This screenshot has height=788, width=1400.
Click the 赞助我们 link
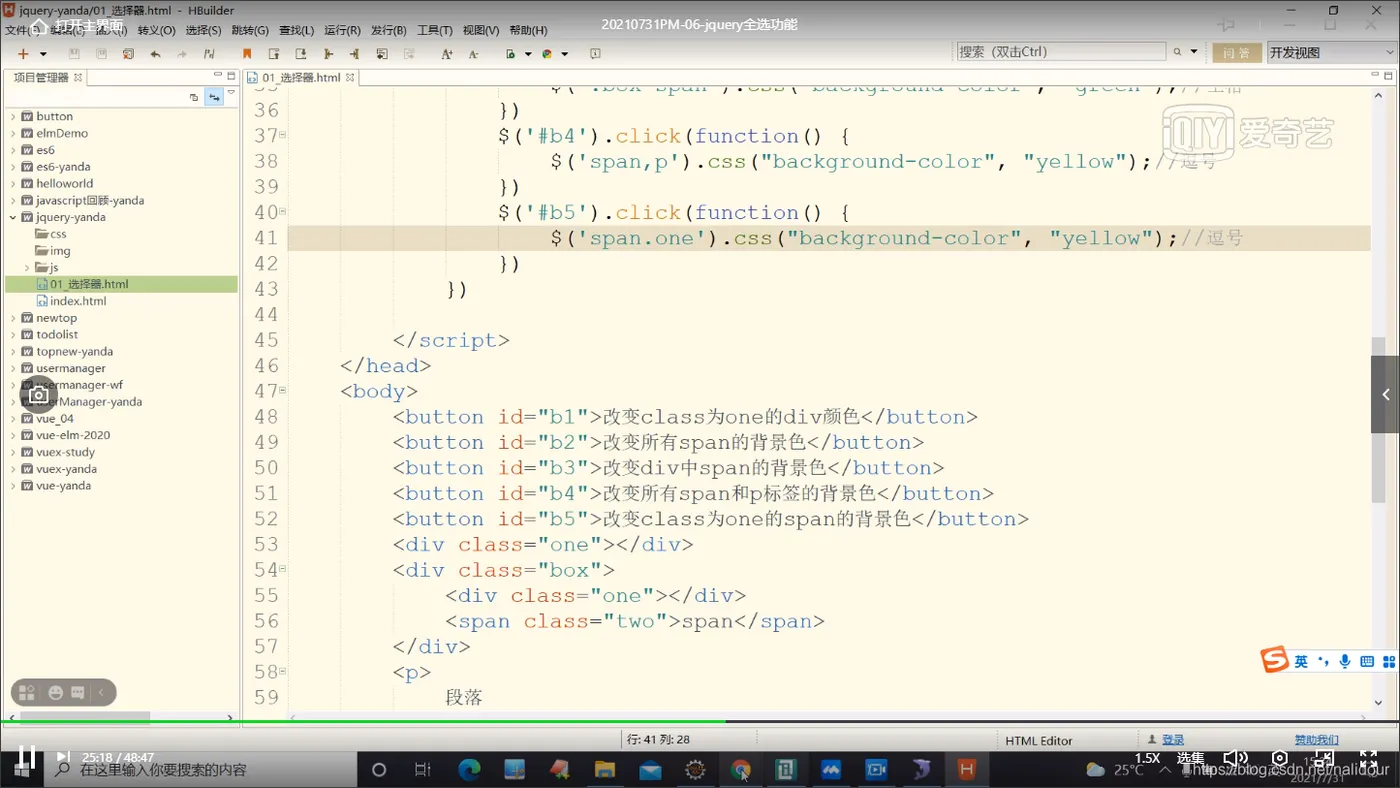tap(1316, 740)
